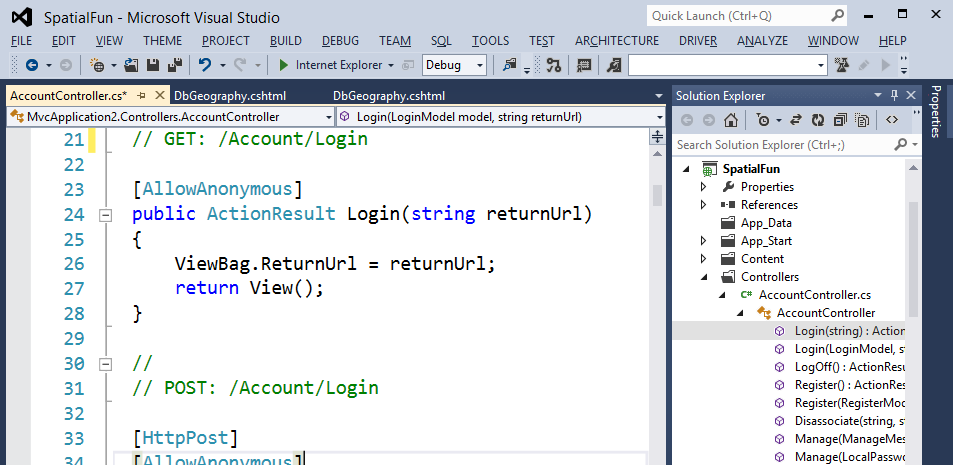Click the Home icon in Solution Explorer

pyautogui.click(x=731, y=120)
